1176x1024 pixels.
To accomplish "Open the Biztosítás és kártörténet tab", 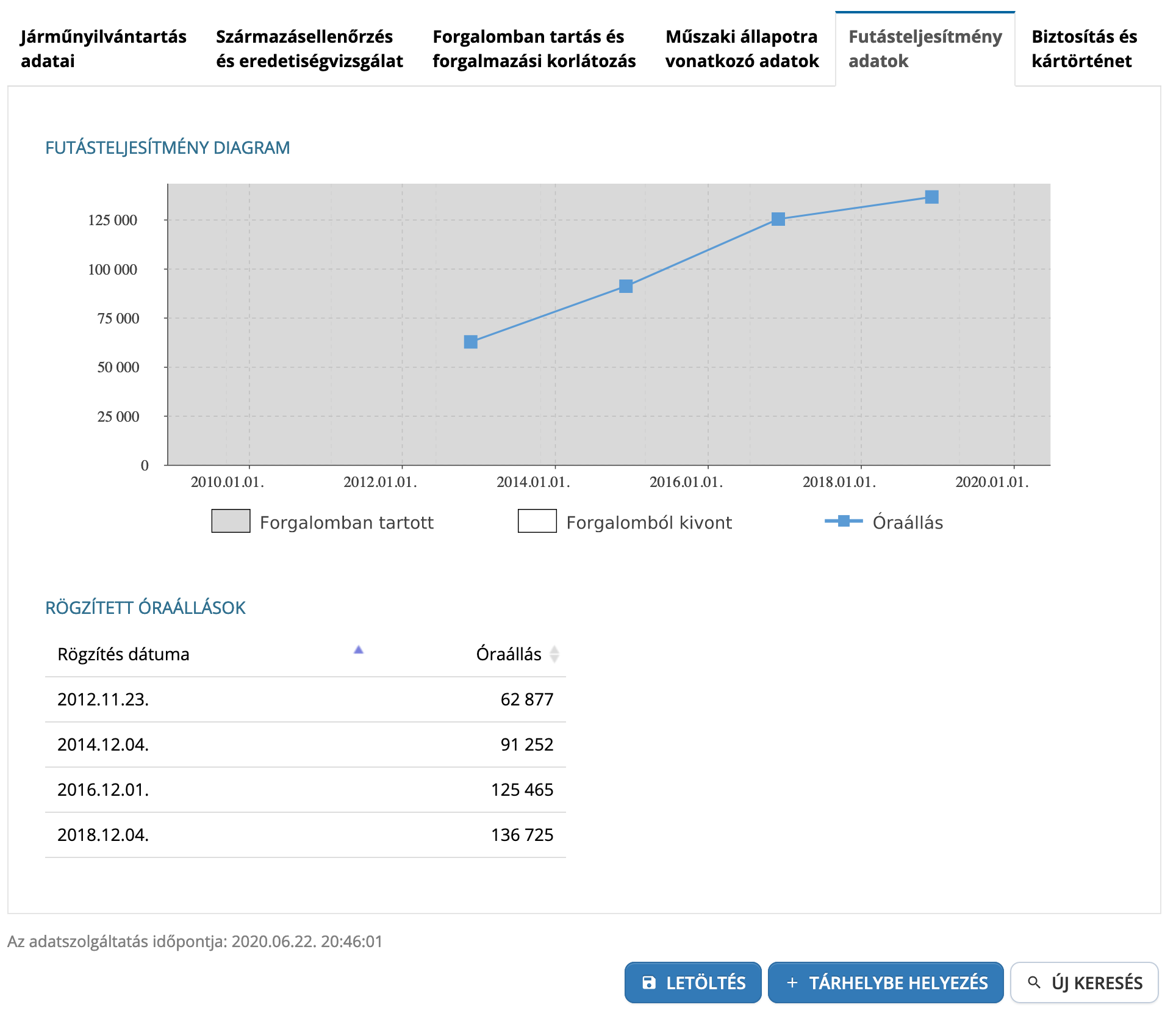I will tap(1084, 49).
